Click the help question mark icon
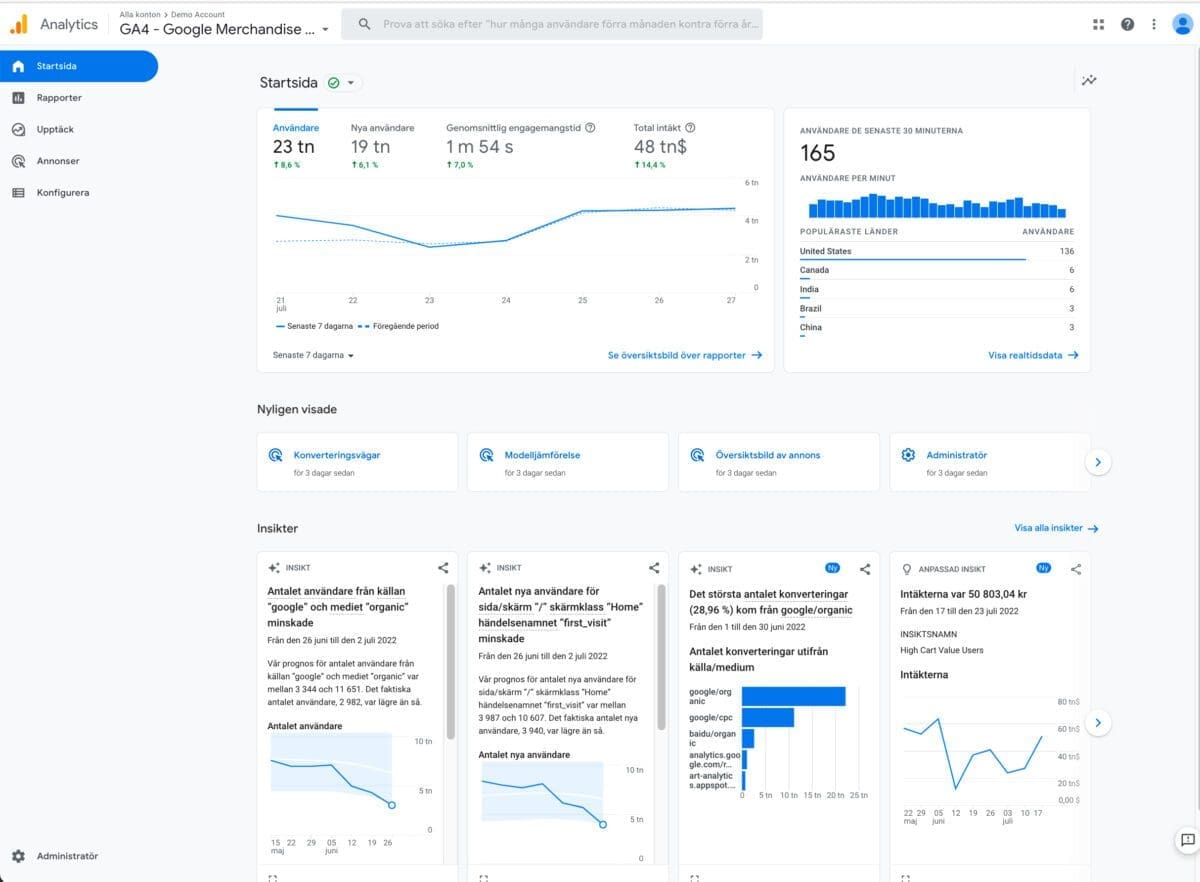The width and height of the screenshot is (1200, 882). coord(1127,24)
